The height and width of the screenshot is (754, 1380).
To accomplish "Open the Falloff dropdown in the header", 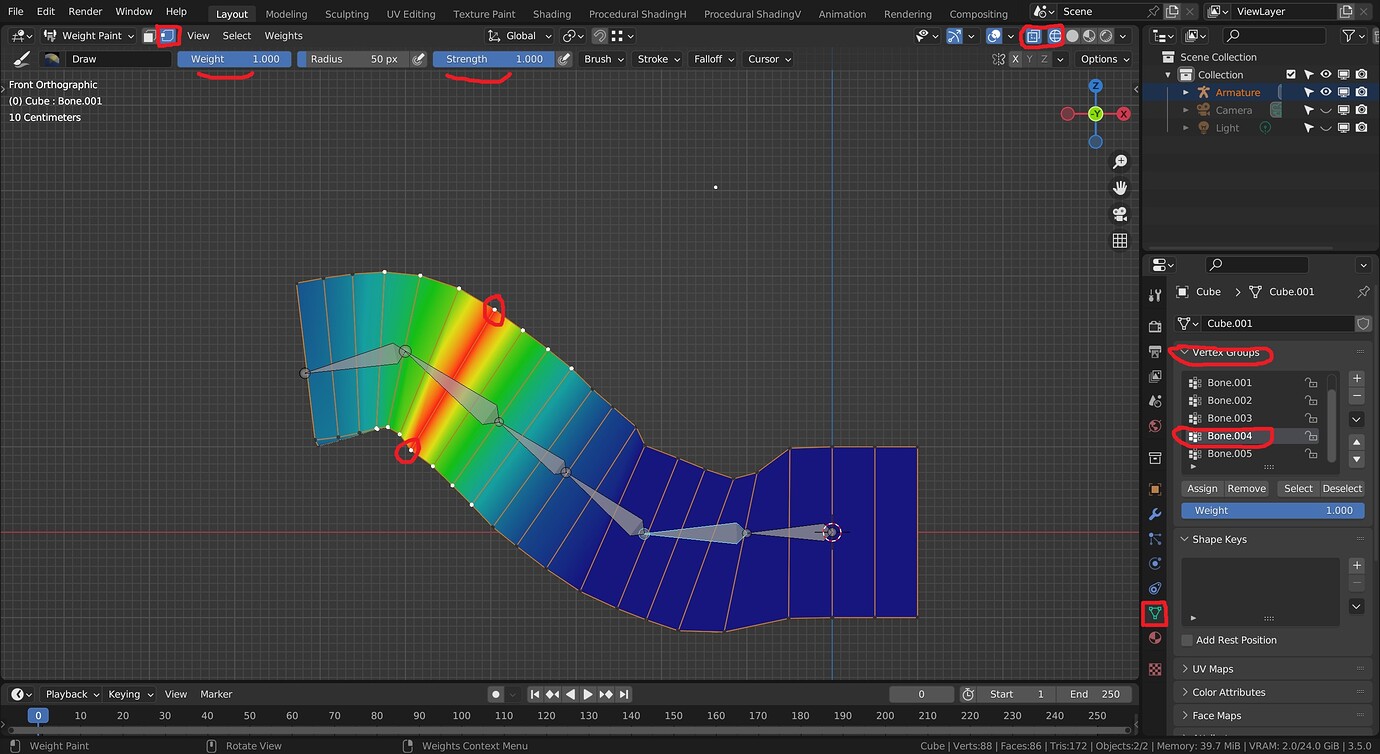I will [x=712, y=59].
